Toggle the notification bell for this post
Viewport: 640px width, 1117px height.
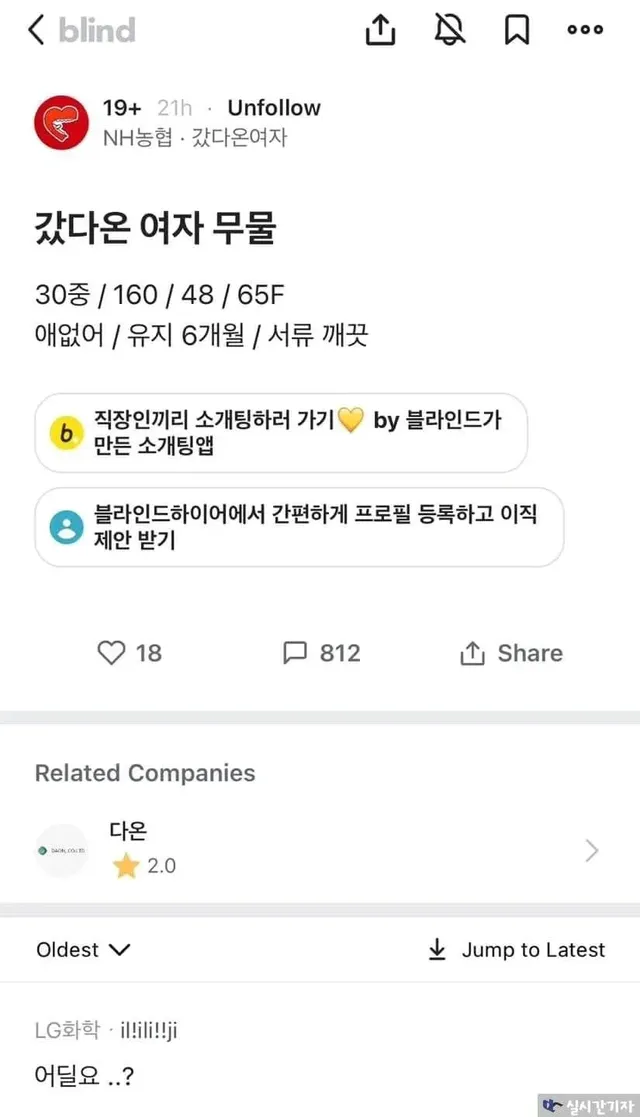point(450,30)
